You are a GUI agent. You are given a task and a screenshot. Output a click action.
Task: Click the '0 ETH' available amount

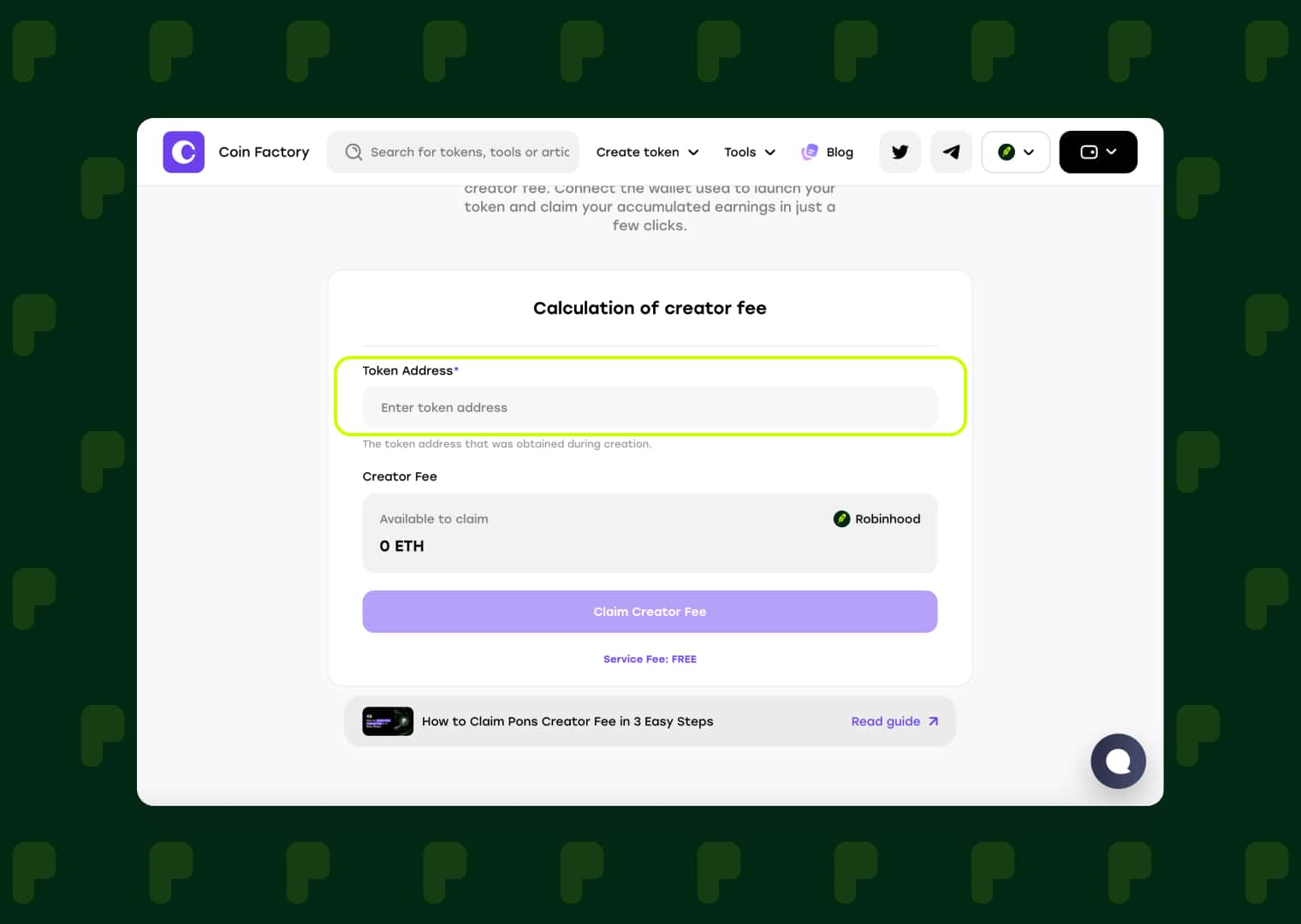coord(401,546)
